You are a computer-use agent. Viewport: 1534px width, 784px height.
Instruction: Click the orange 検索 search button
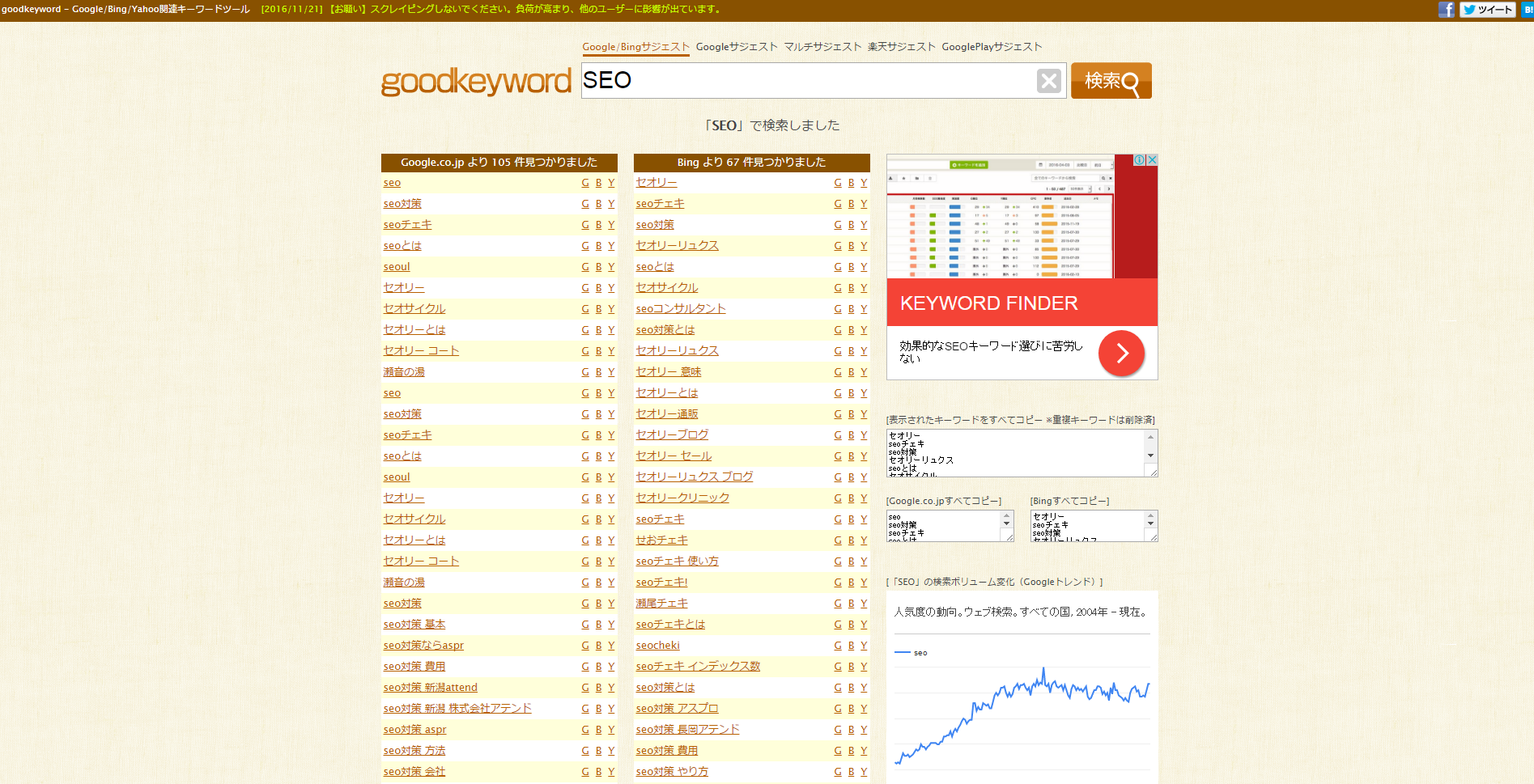tap(1111, 81)
